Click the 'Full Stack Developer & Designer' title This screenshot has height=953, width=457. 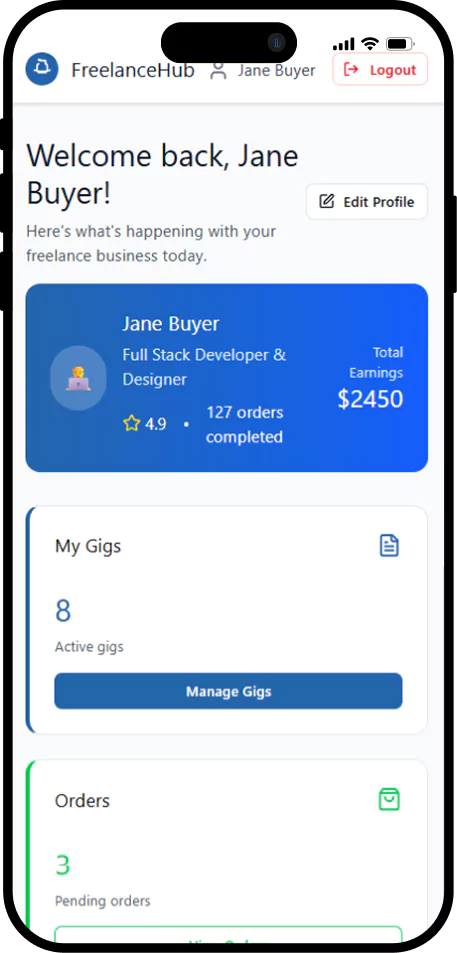204,367
